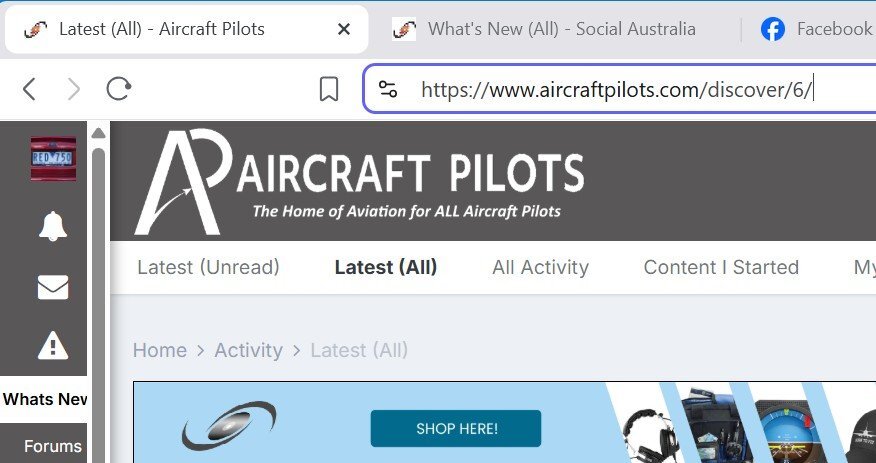Viewport: 876px width, 463px height.
Task: Open Content I Started stream
Action: [721, 267]
